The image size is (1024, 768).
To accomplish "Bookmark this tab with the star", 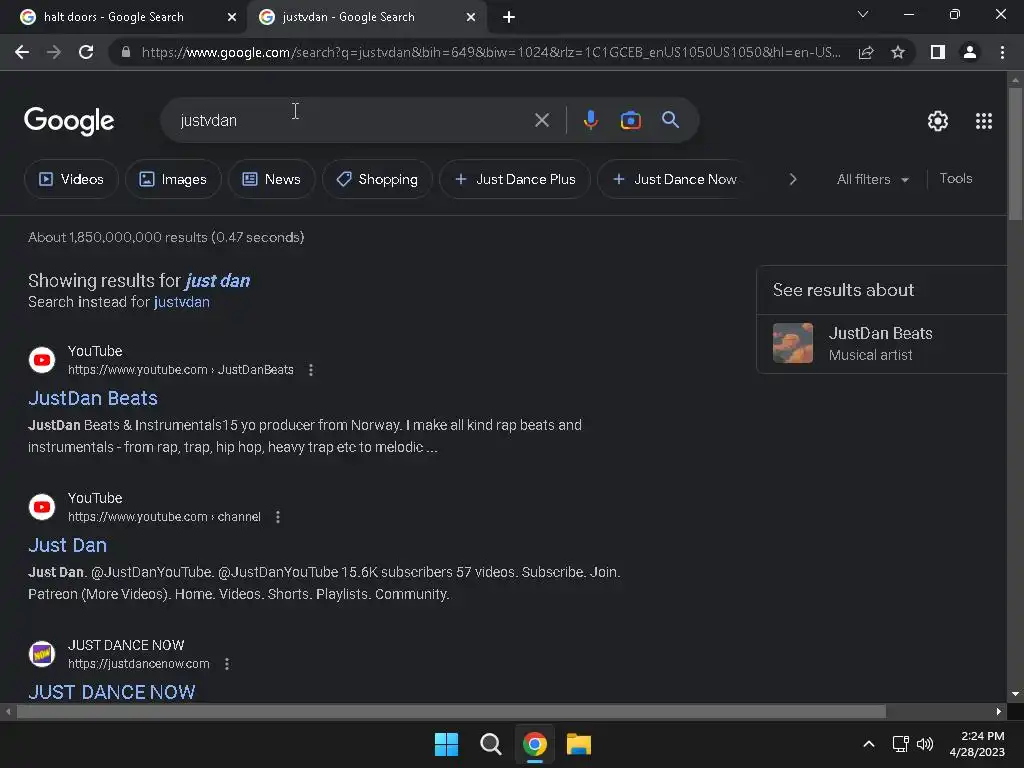I will tap(898, 52).
